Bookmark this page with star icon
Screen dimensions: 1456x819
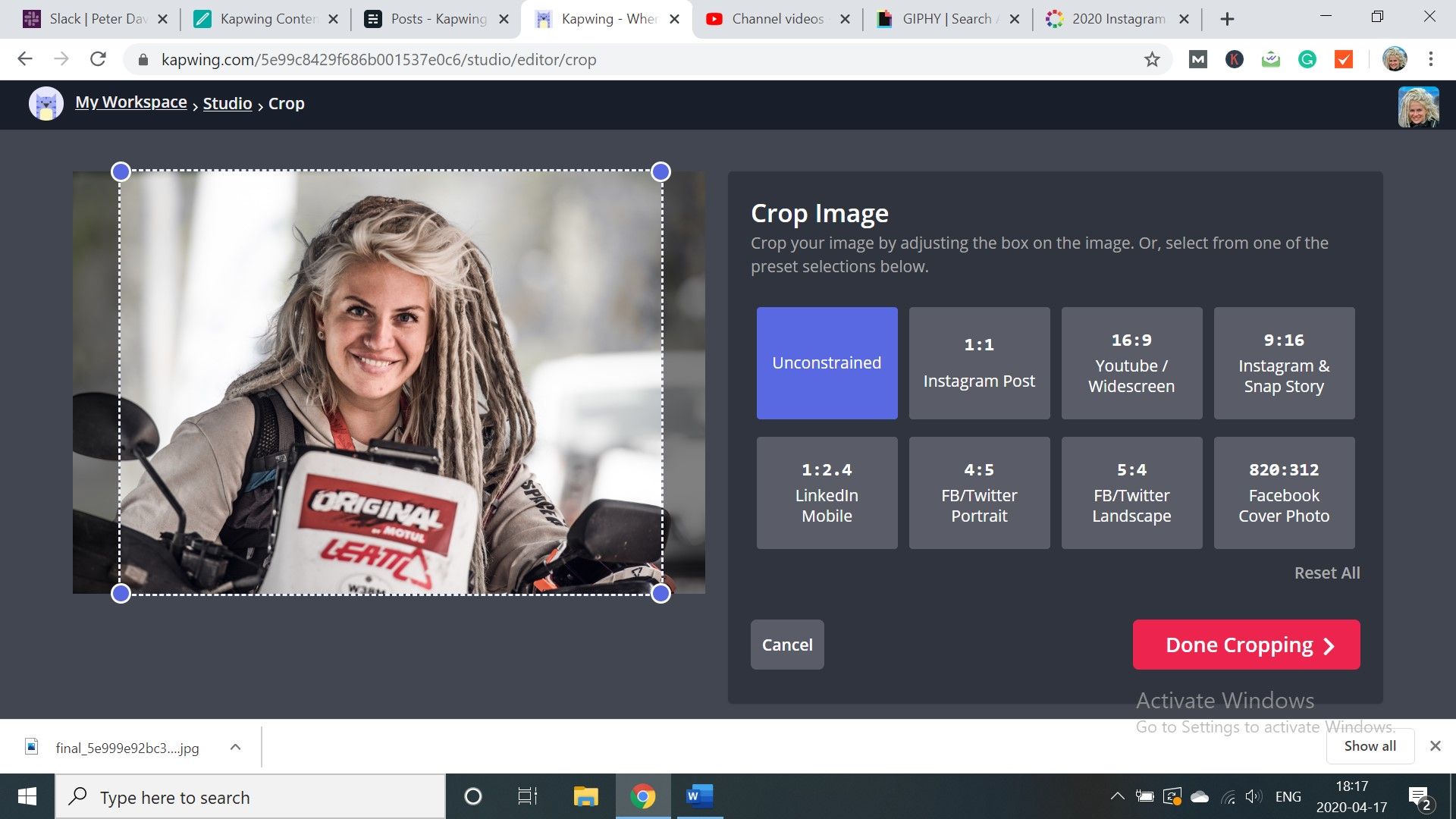pos(1152,59)
